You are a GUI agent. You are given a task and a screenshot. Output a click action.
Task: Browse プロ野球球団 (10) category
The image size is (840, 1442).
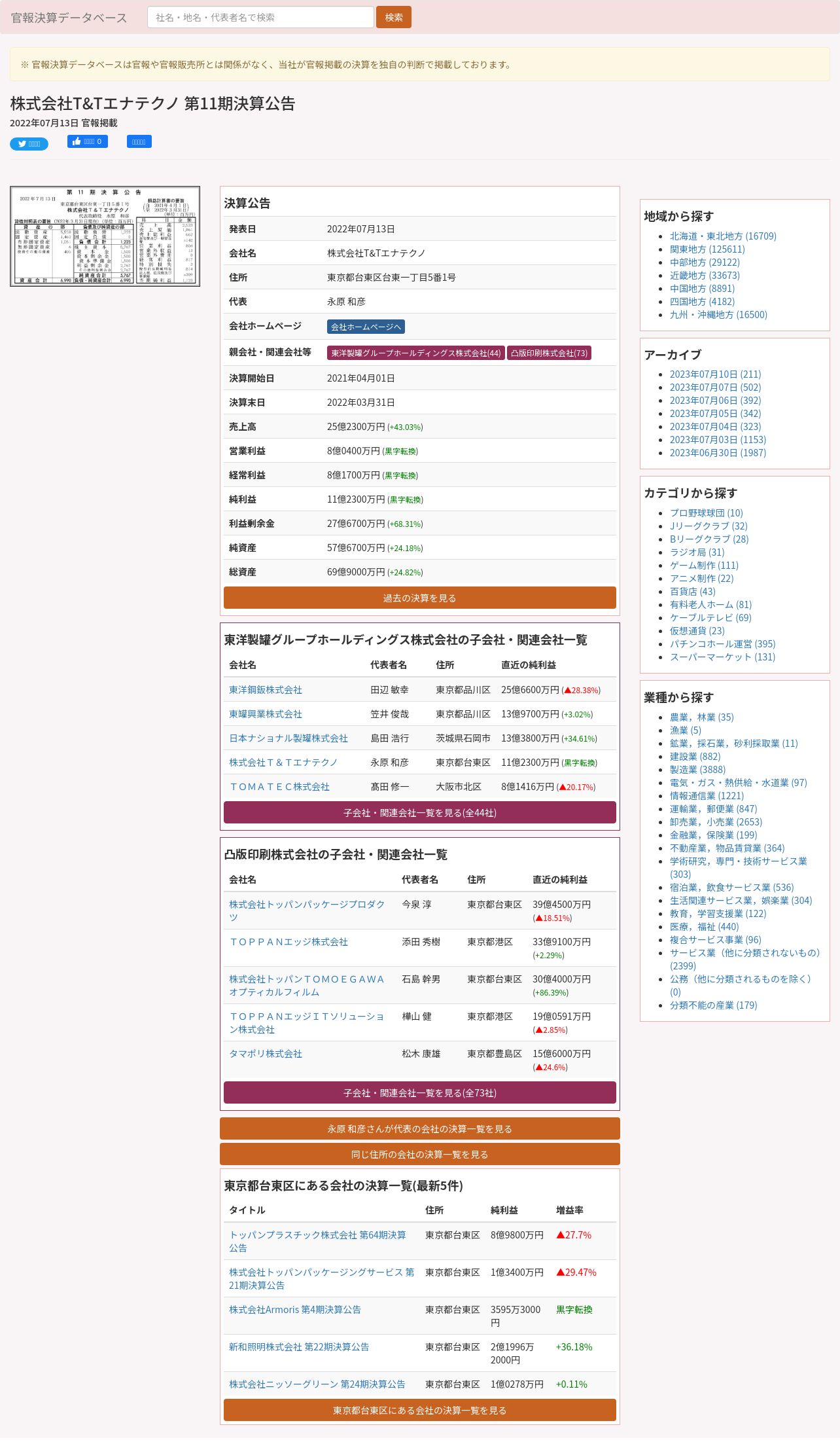(x=707, y=513)
